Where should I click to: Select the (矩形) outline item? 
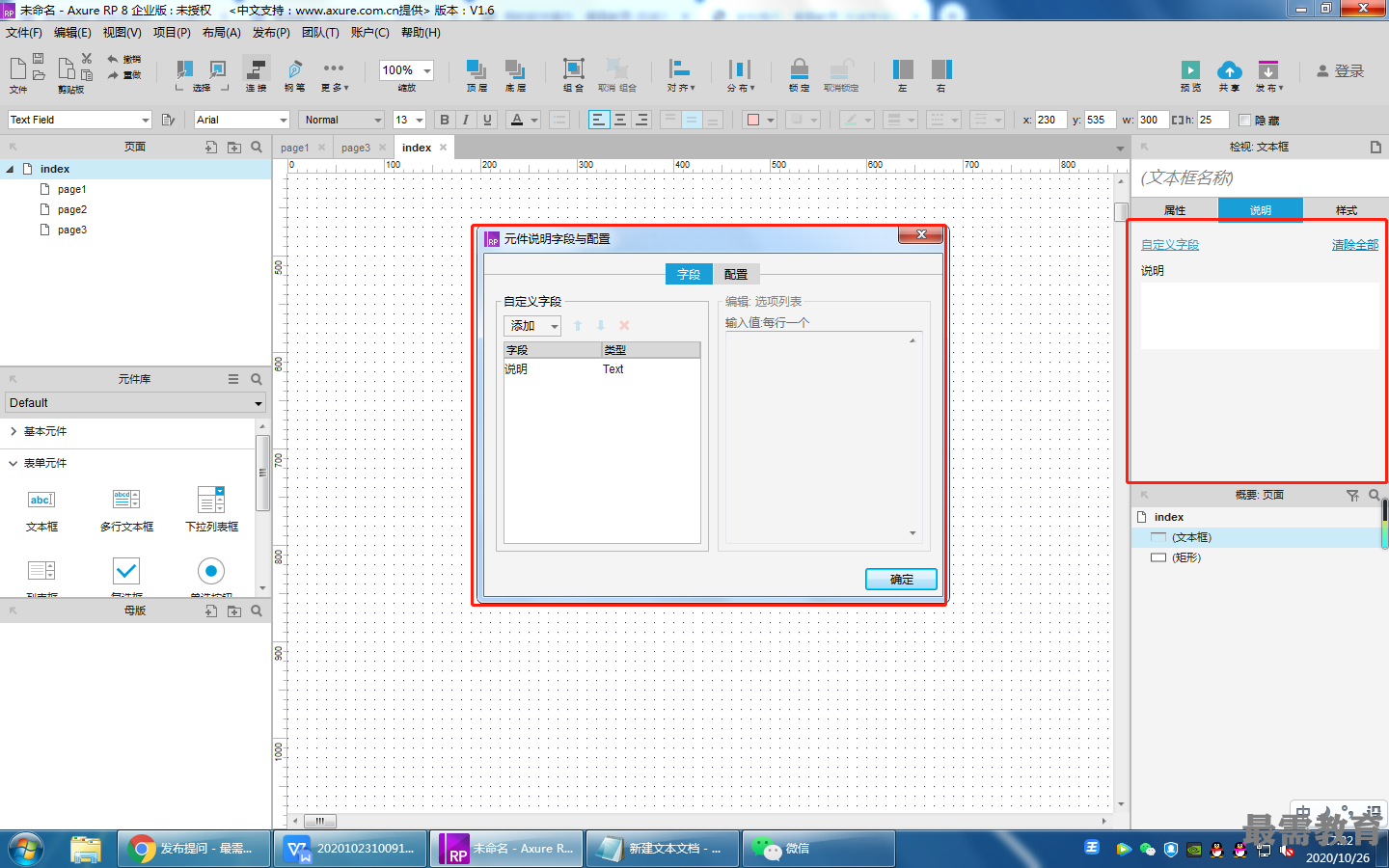tap(1186, 557)
